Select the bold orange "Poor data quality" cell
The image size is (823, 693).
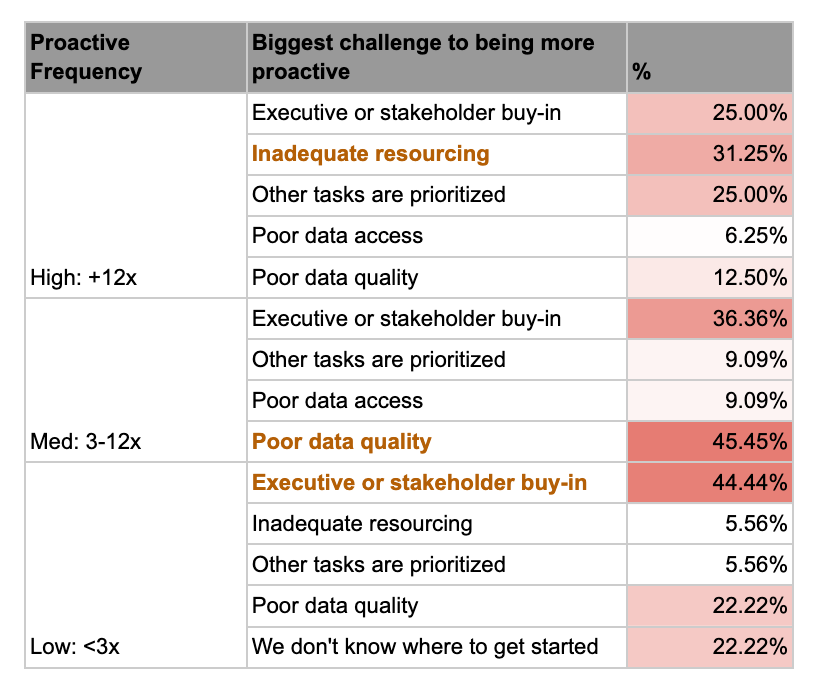point(342,442)
